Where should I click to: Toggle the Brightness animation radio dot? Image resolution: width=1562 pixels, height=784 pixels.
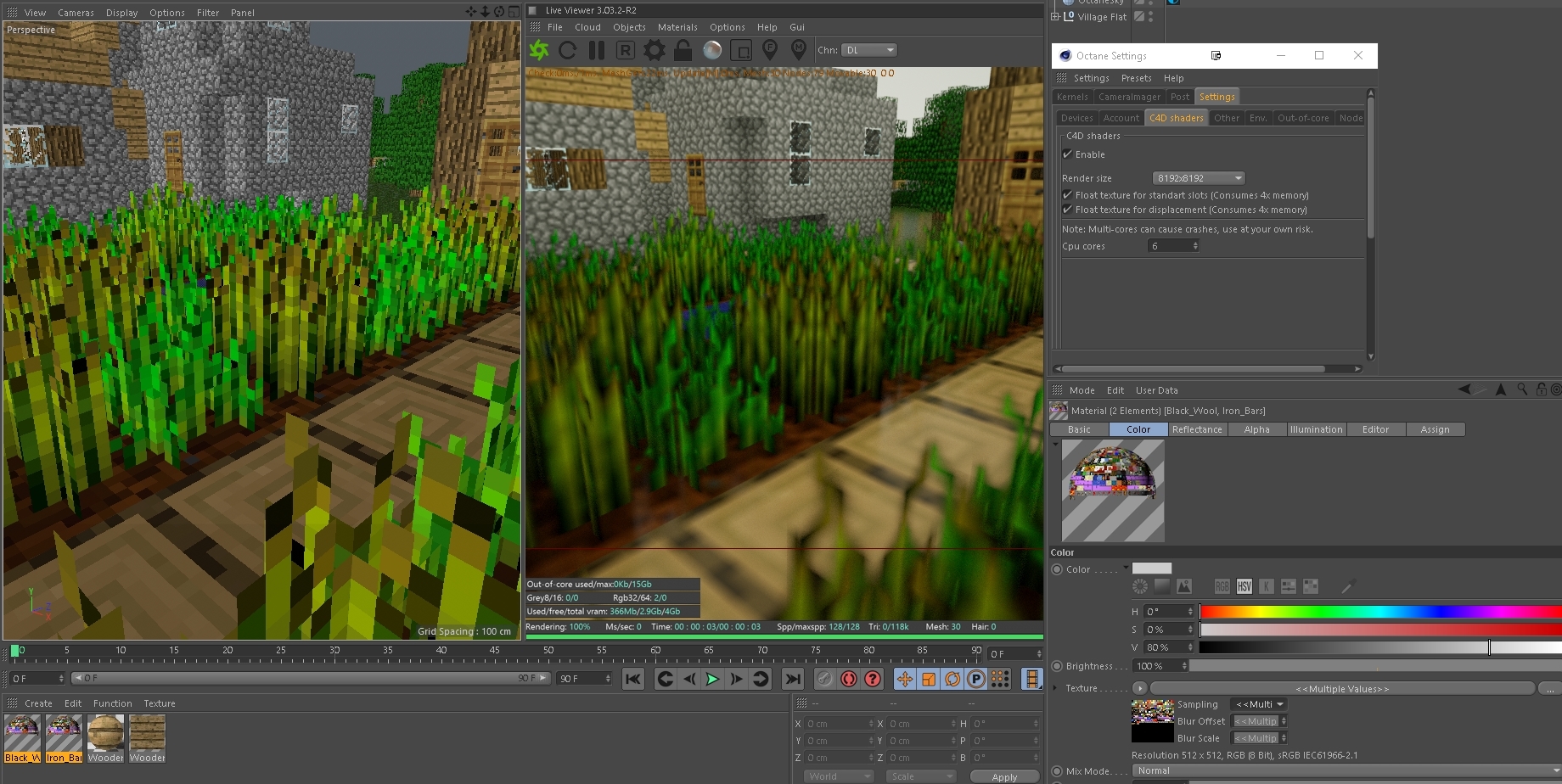coord(1057,666)
